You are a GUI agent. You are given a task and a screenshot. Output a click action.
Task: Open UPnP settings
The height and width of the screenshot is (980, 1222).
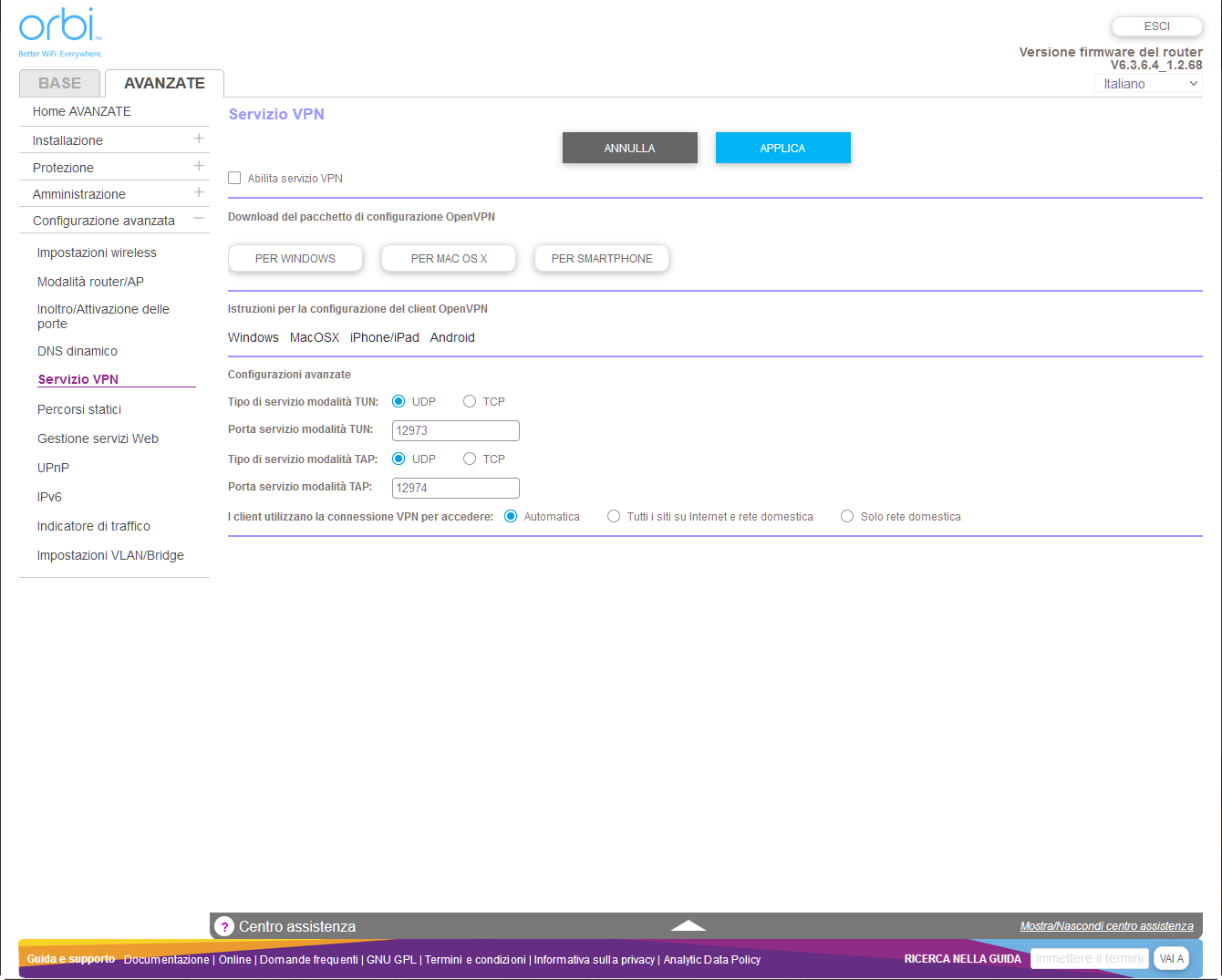coord(53,468)
